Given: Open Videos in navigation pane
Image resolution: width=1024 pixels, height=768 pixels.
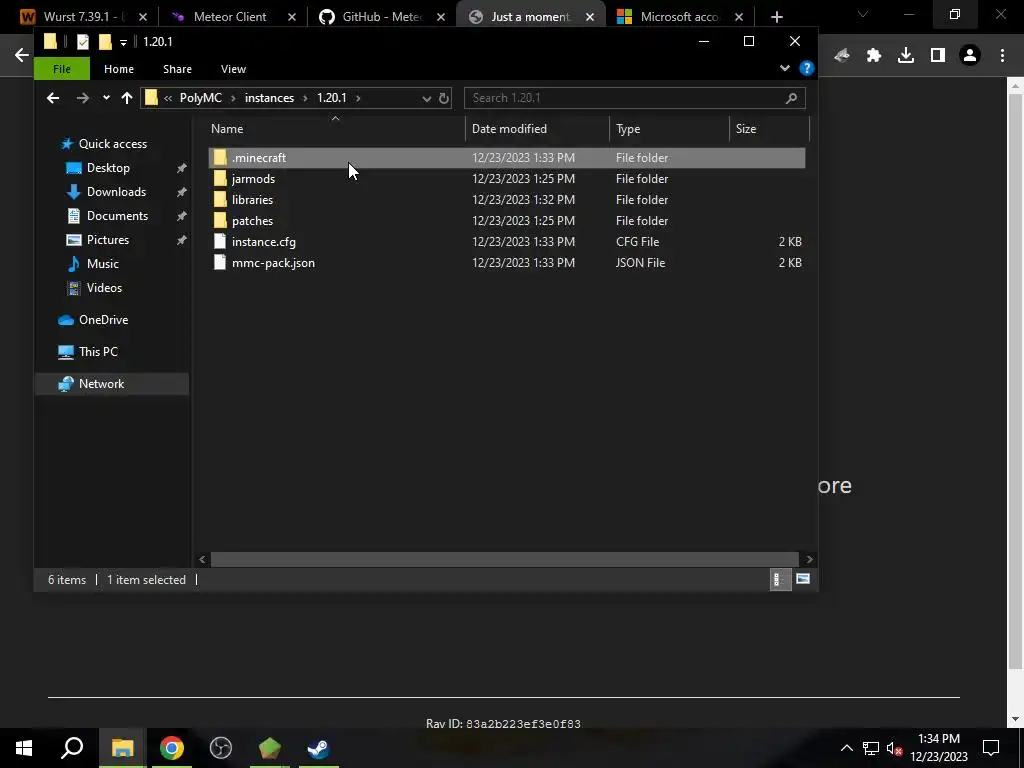Looking at the screenshot, I should point(104,287).
